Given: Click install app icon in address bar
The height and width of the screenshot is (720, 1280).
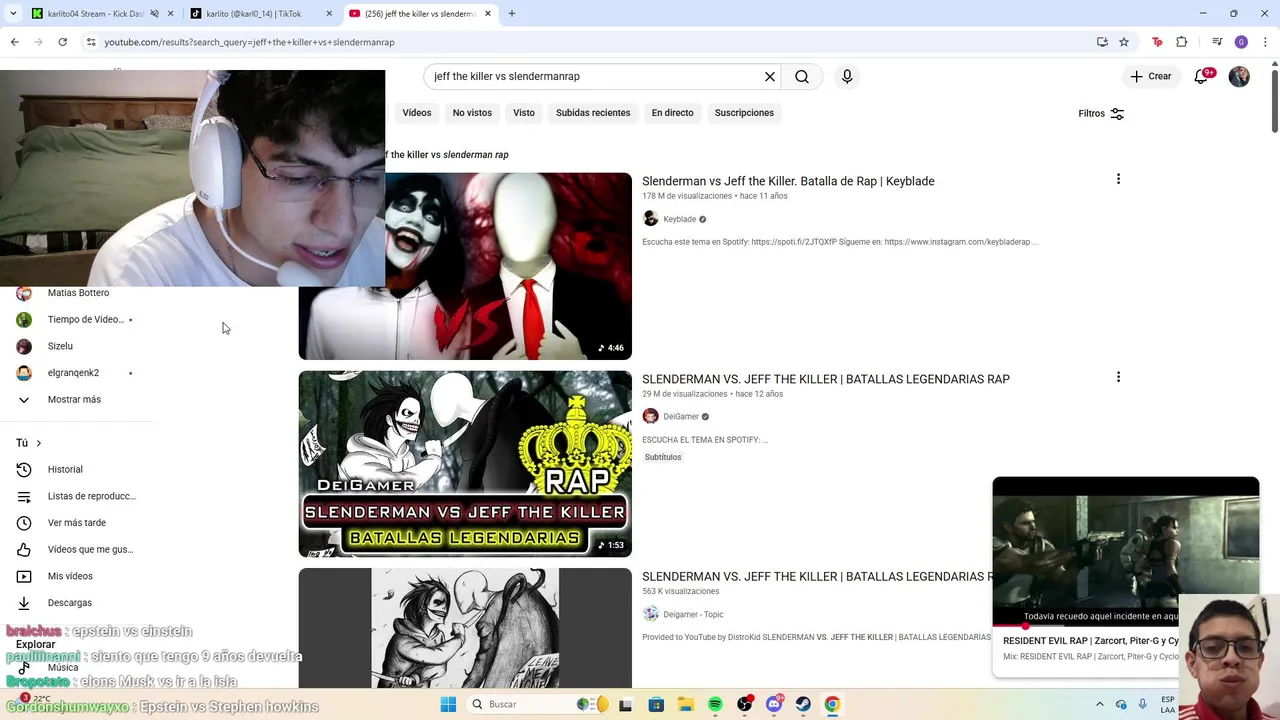Looking at the screenshot, I should click(1102, 42).
